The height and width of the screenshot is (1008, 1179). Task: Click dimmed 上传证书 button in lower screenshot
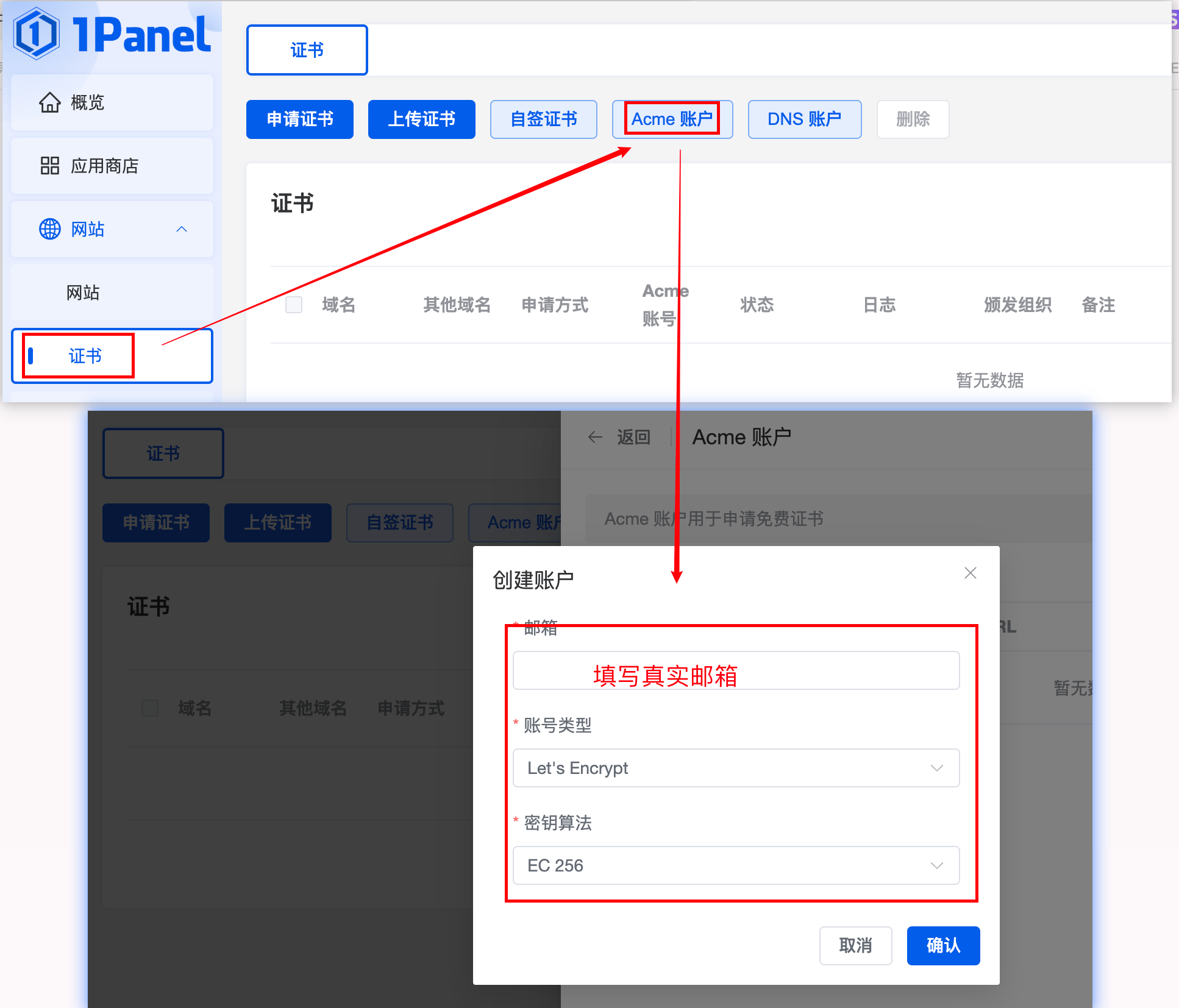click(278, 523)
